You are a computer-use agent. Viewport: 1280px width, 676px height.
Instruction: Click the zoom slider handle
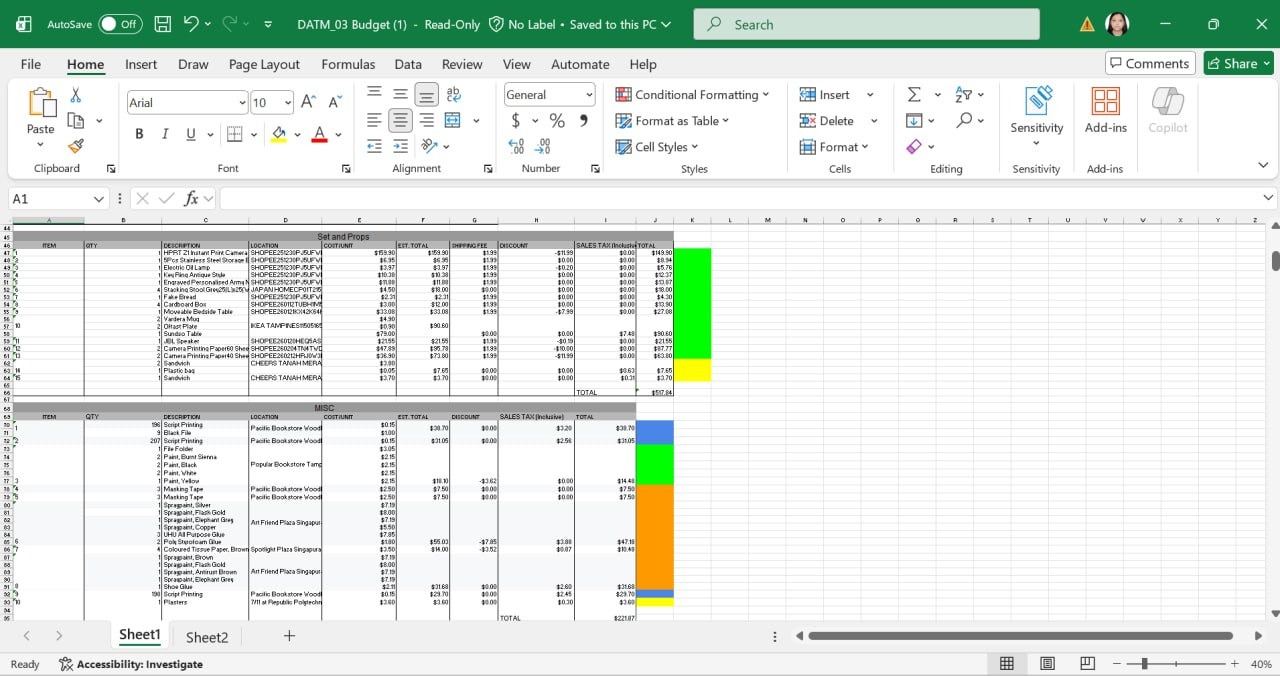click(1144, 664)
